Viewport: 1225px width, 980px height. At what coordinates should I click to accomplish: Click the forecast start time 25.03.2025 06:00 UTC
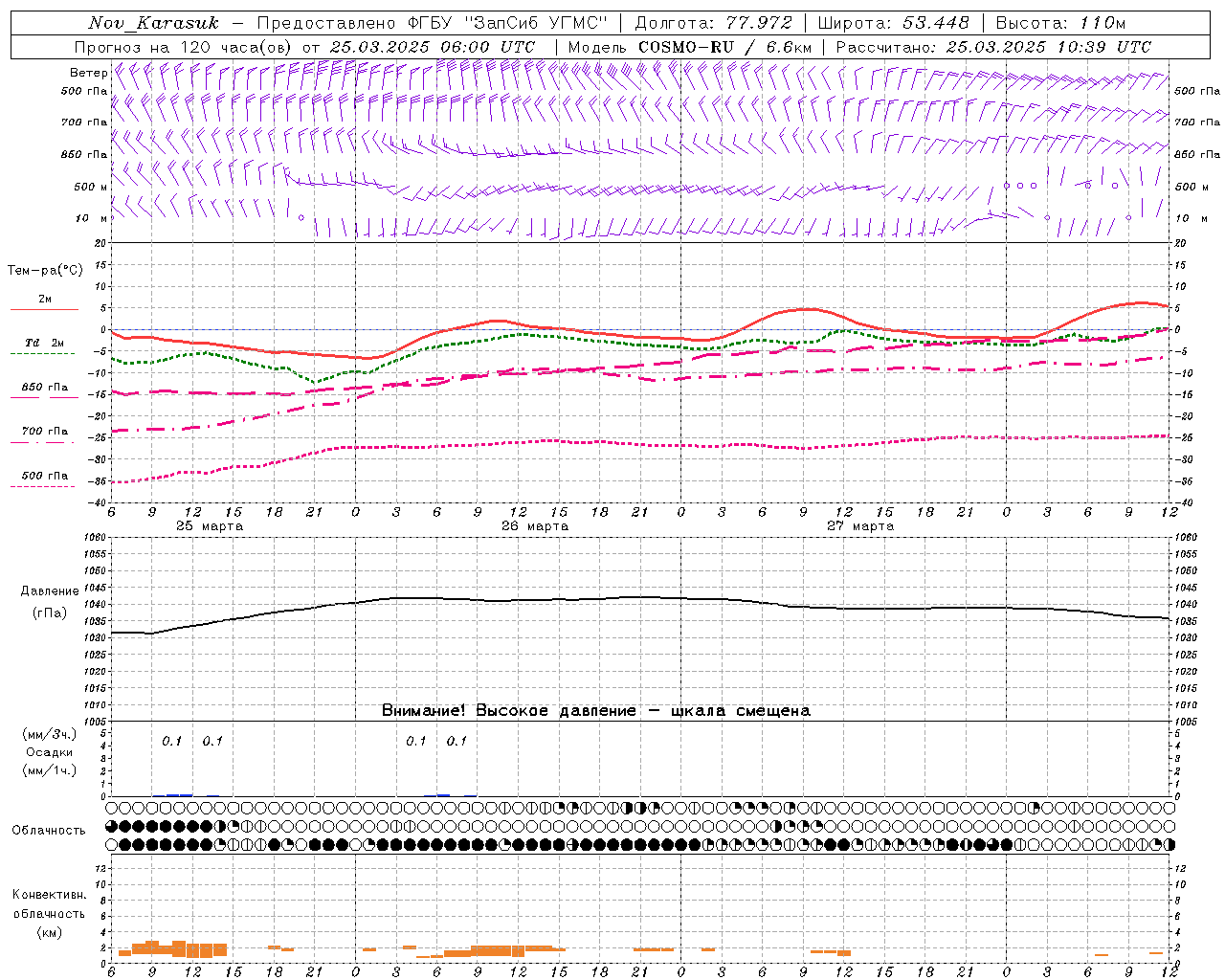(433, 47)
